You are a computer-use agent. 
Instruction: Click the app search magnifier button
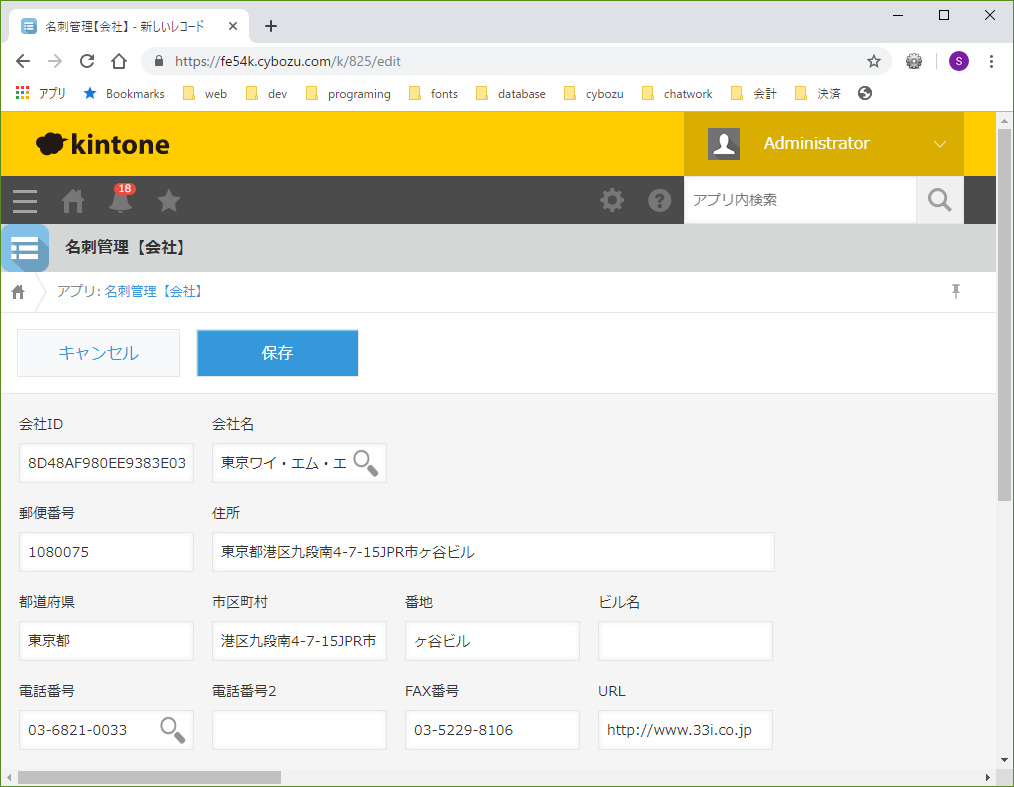tap(940, 200)
